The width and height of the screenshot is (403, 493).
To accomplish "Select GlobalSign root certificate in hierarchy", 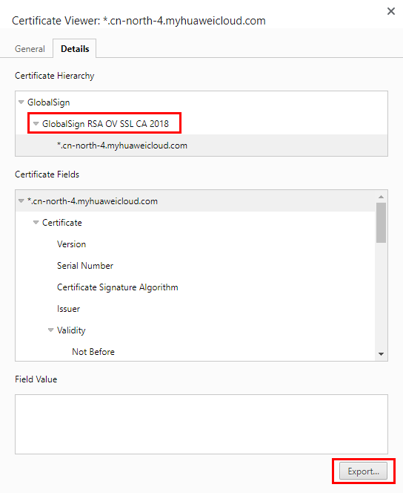I will click(x=49, y=102).
